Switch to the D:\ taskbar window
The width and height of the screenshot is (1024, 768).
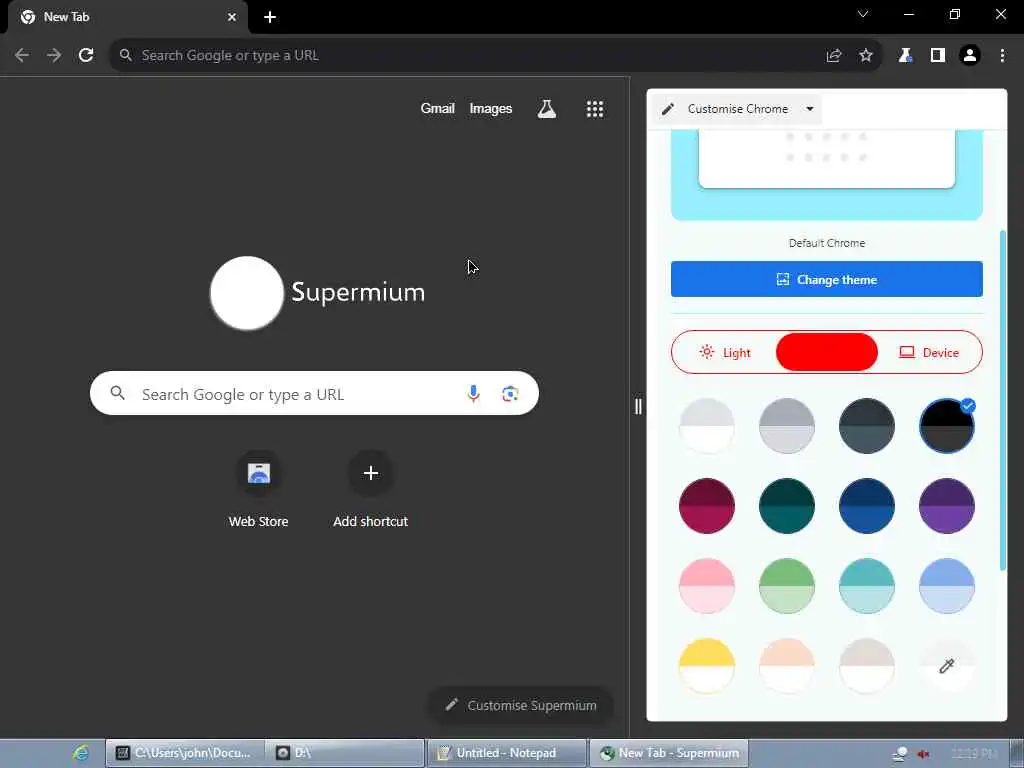coord(344,753)
